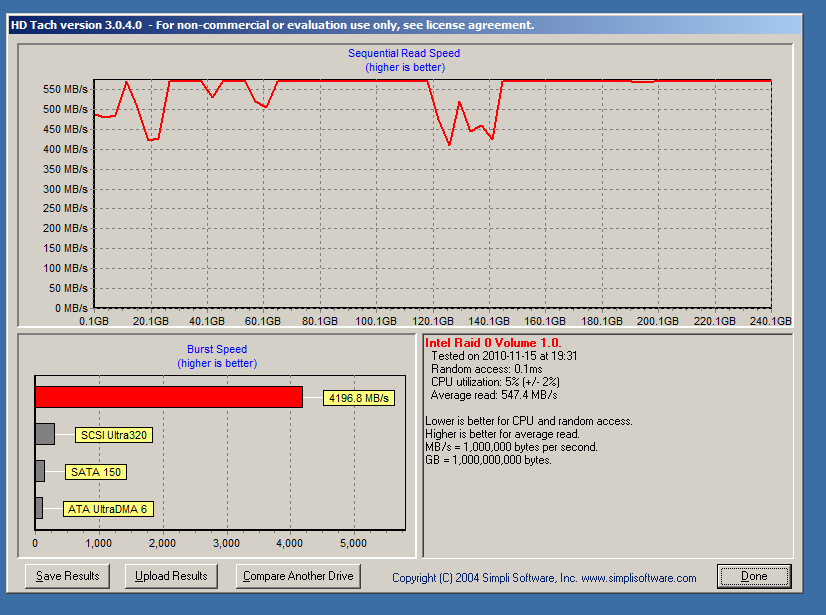
Task: Click the Save Results button
Action: click(67, 576)
